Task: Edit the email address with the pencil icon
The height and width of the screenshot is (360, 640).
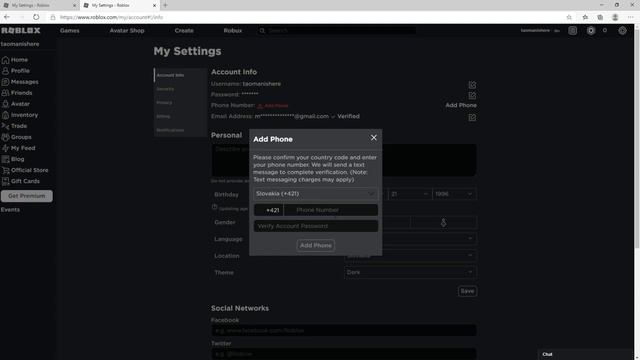Action: 472,118
